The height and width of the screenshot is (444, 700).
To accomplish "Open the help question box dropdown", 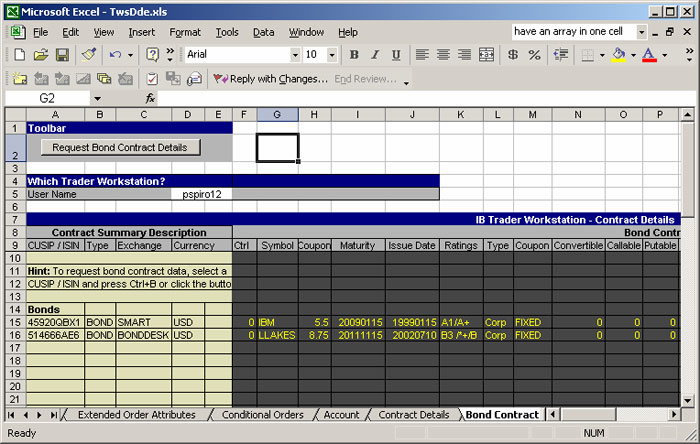I will pos(642,32).
